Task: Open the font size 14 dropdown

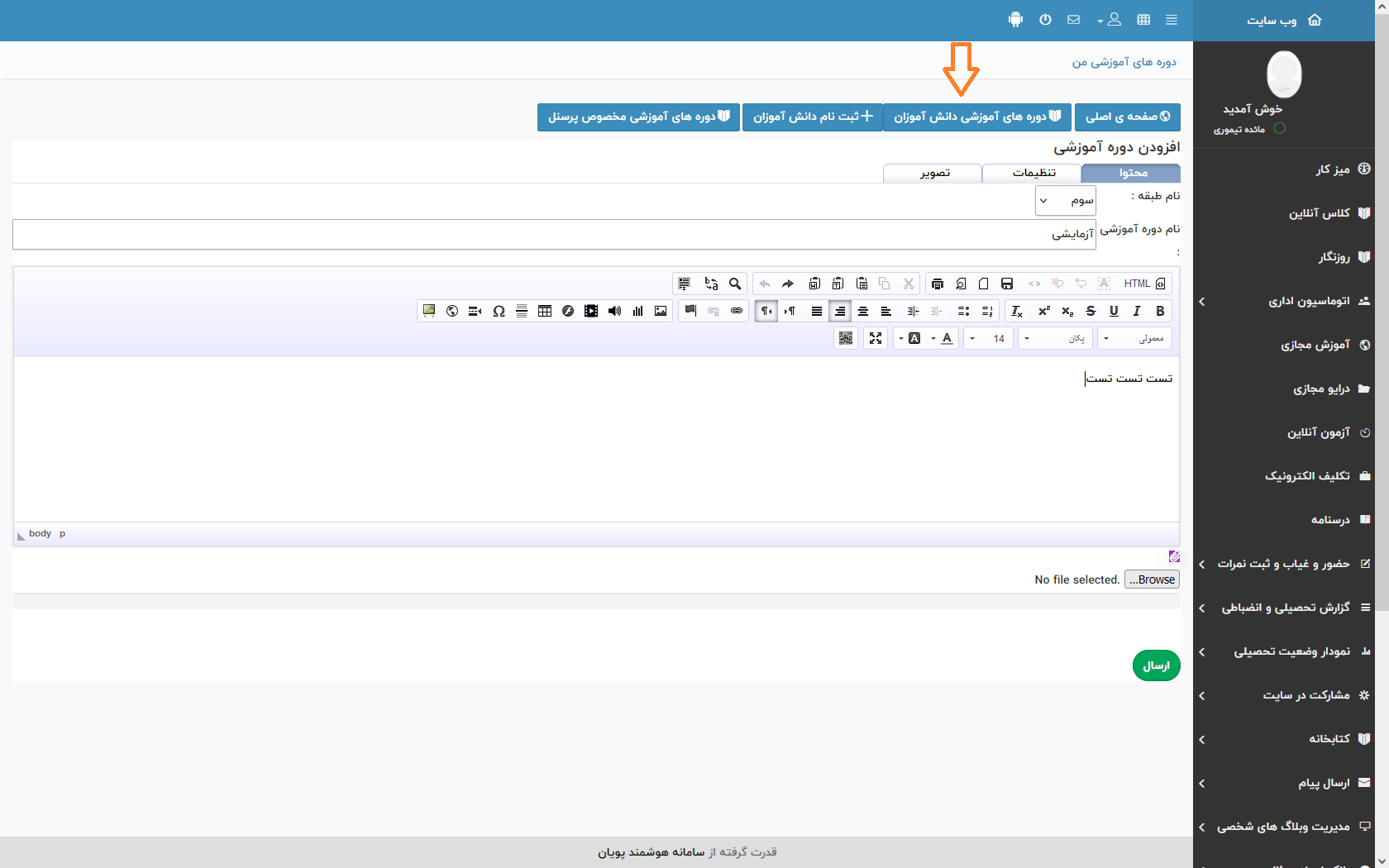Action: tap(988, 338)
